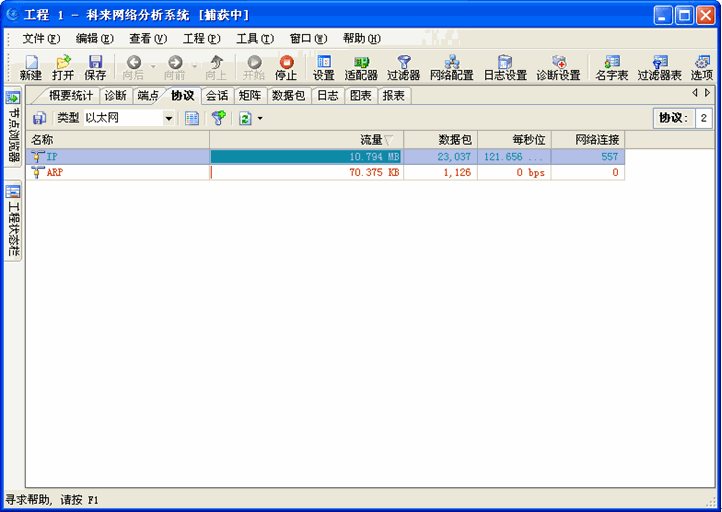Open 过滤器表 (Filter table) icon
This screenshot has height=512, width=722.
click(x=660, y=62)
